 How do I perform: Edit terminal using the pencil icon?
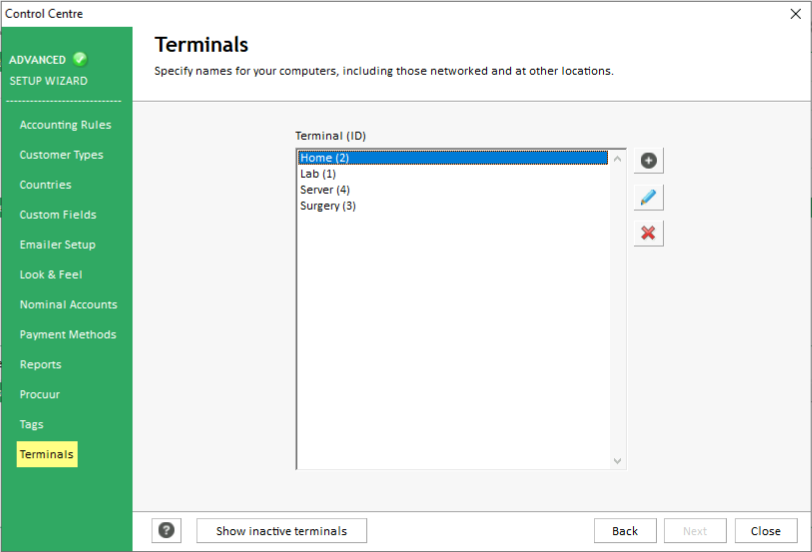pos(648,197)
